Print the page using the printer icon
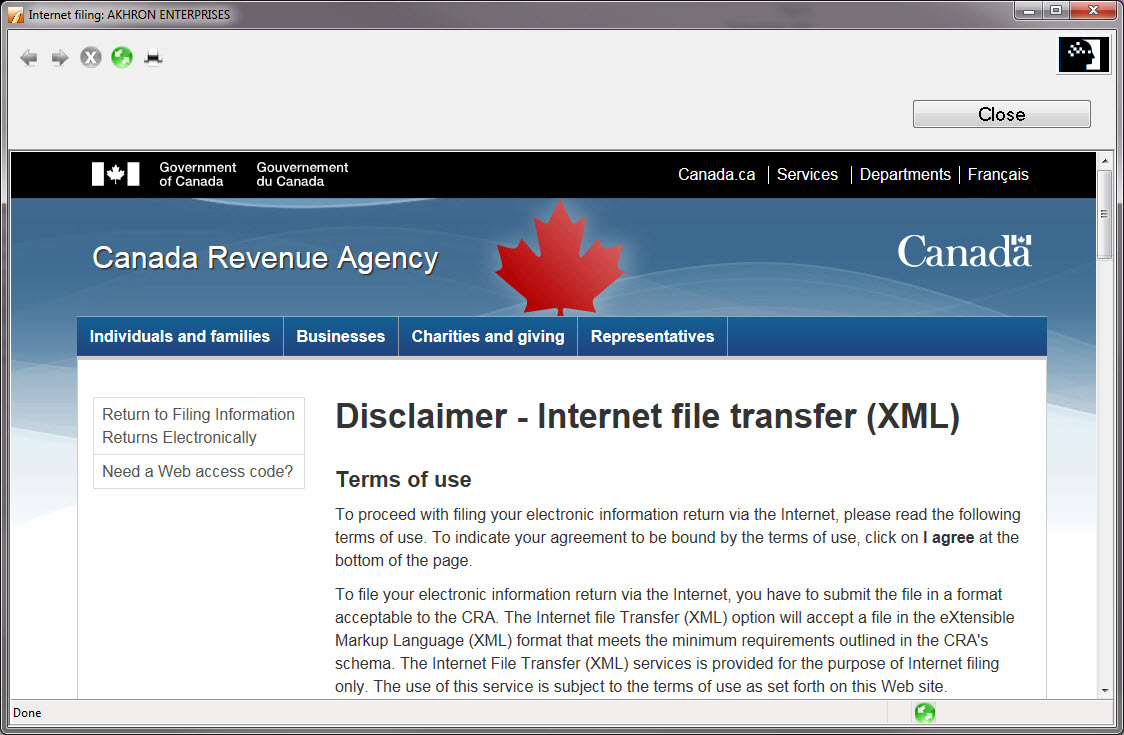This screenshot has height=735, width=1124. coord(153,57)
